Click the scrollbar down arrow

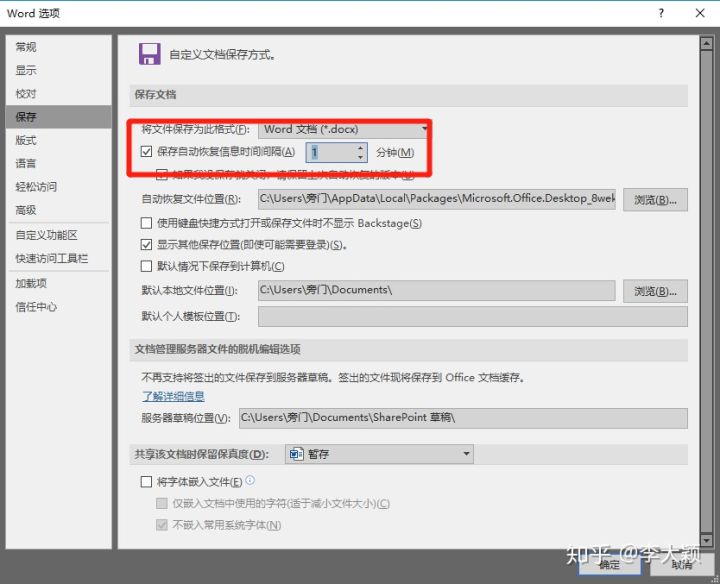(x=706, y=540)
